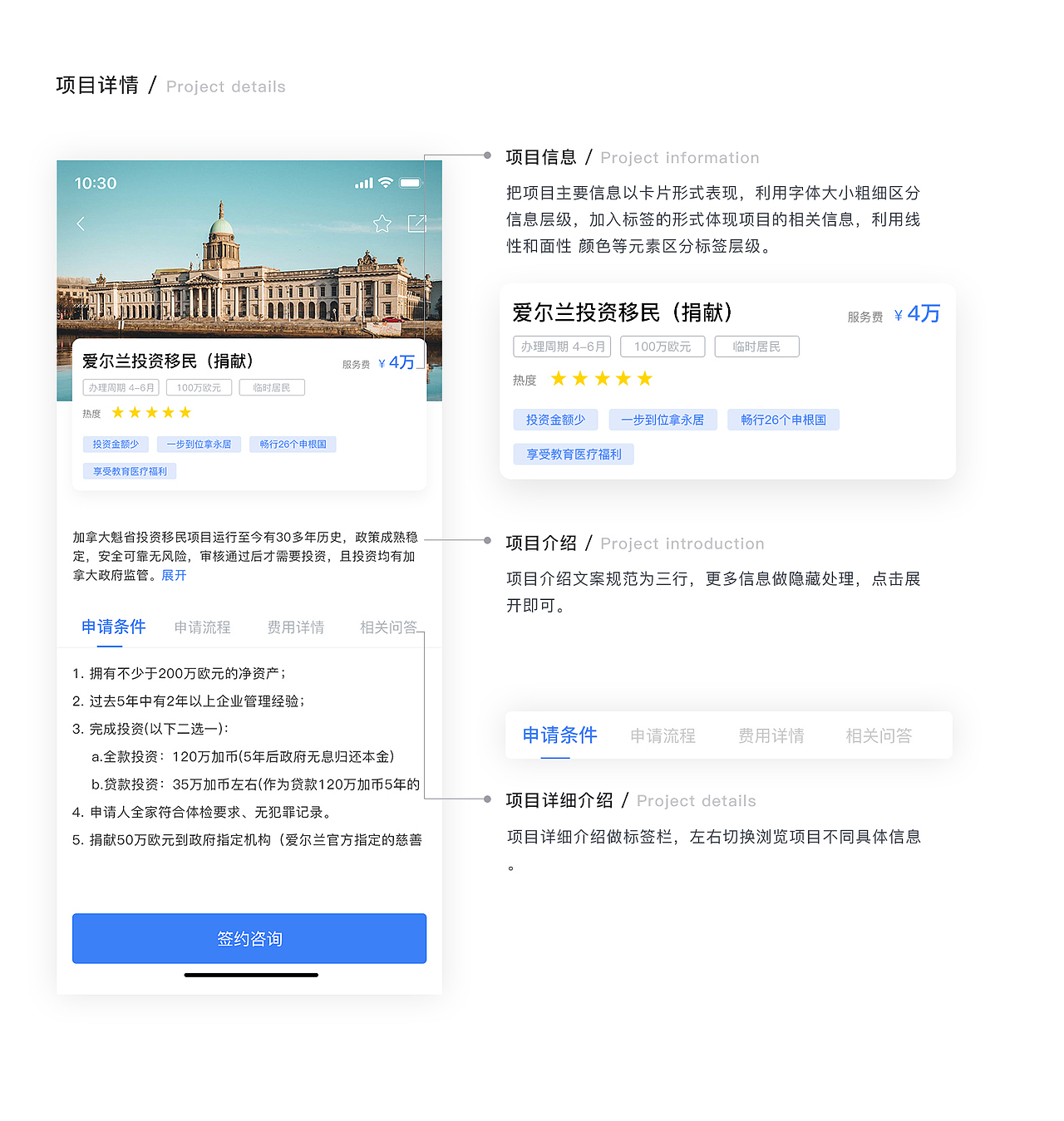Image resolution: width=1064 pixels, height=1121 pixels.
Task: Click option a.全款投资：120万加币
Action: [x=243, y=757]
